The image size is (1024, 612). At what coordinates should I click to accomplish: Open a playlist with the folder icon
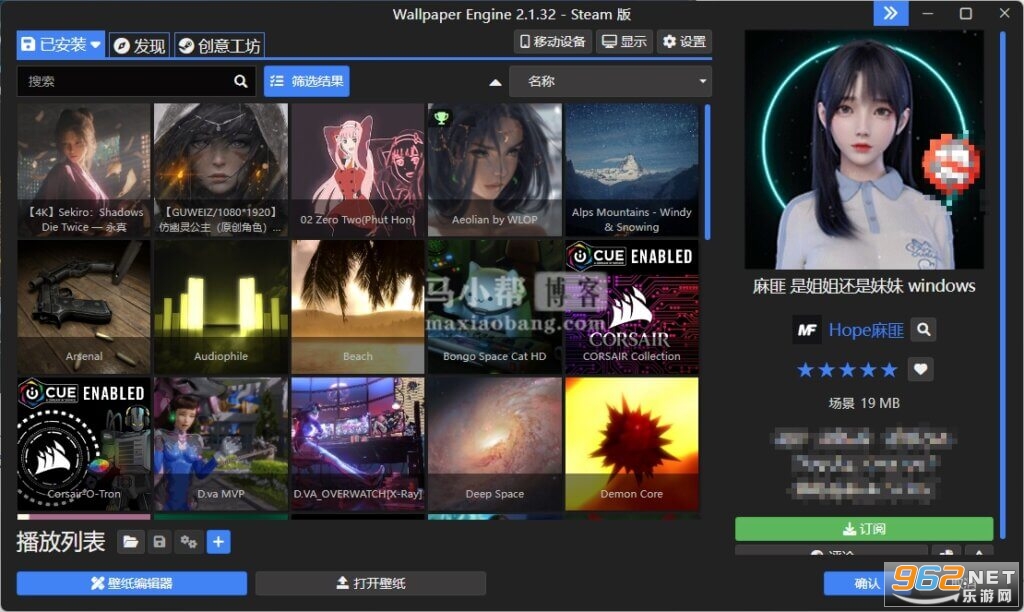click(x=131, y=541)
